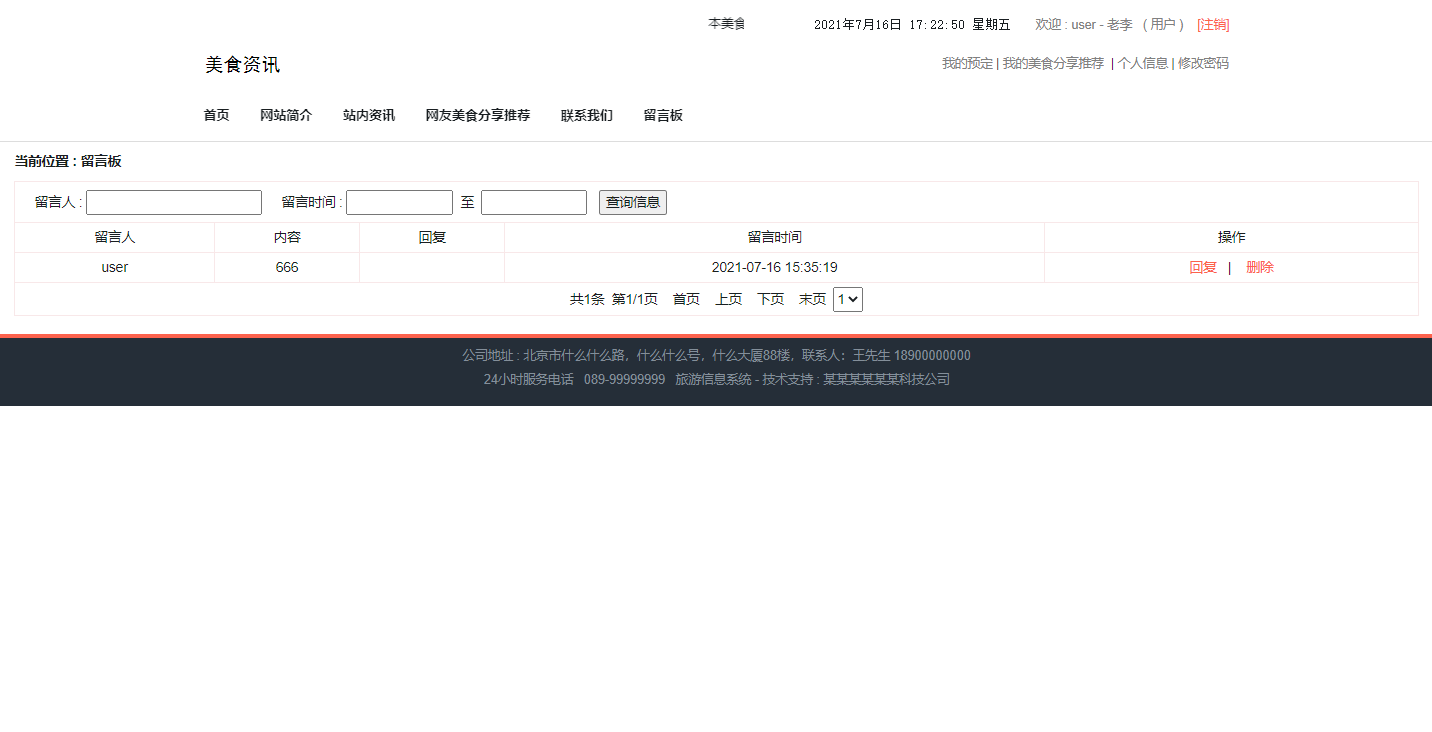This screenshot has height=732, width=1432.
Task: Open 网友美食分享推荐 navigation item
Action: coord(477,115)
